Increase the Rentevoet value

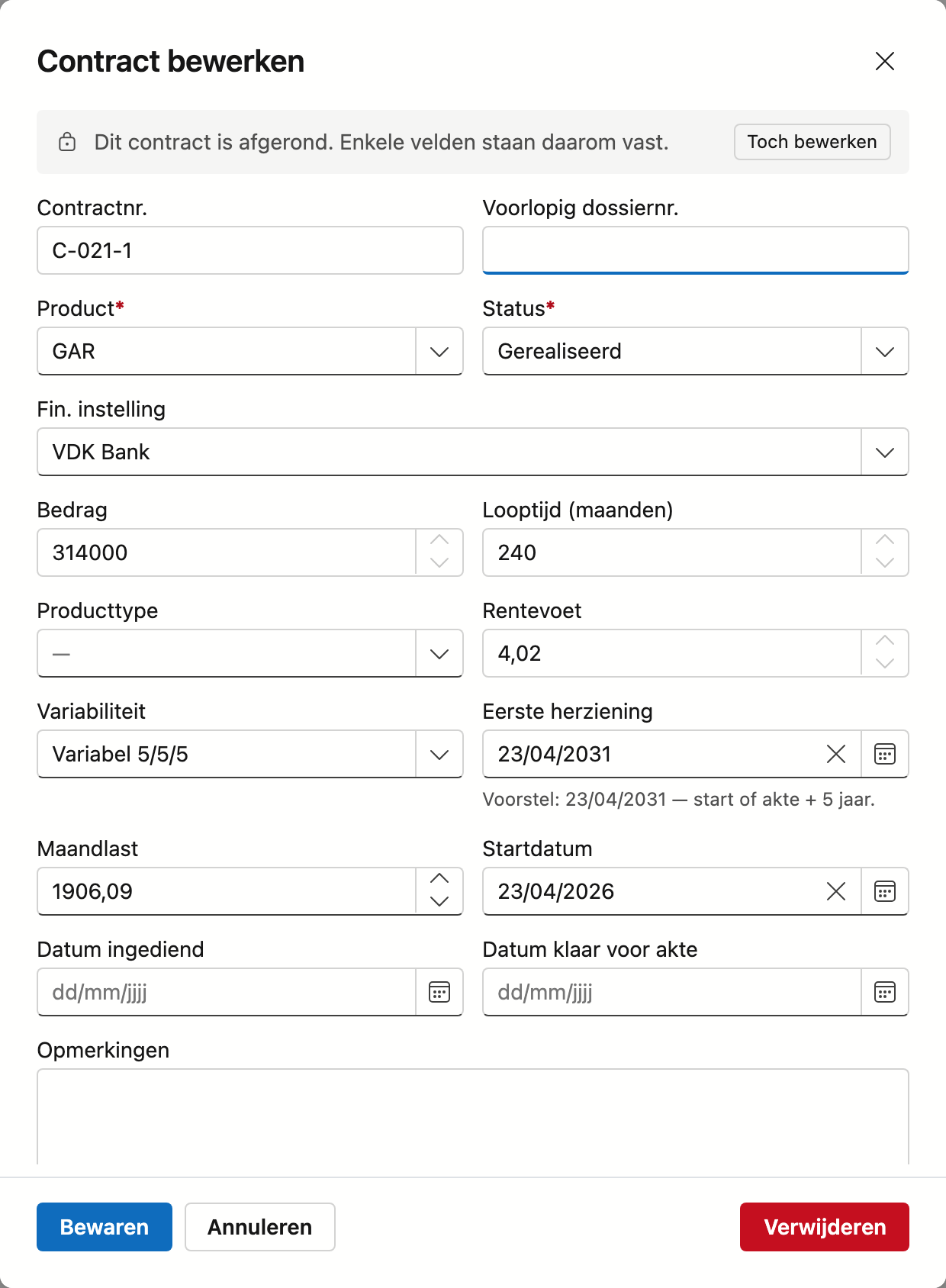tap(885, 641)
